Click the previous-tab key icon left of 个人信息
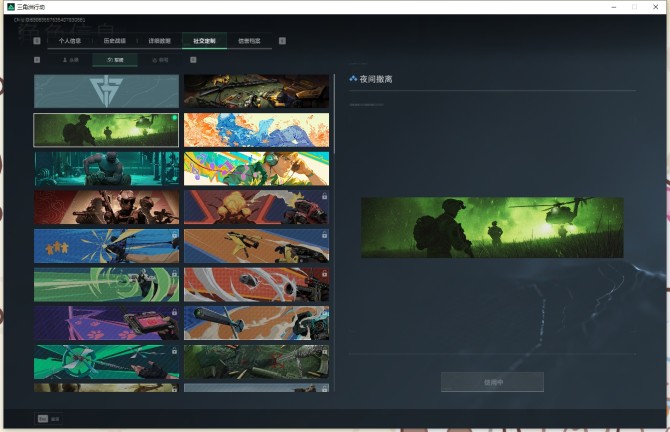 pos(37,41)
